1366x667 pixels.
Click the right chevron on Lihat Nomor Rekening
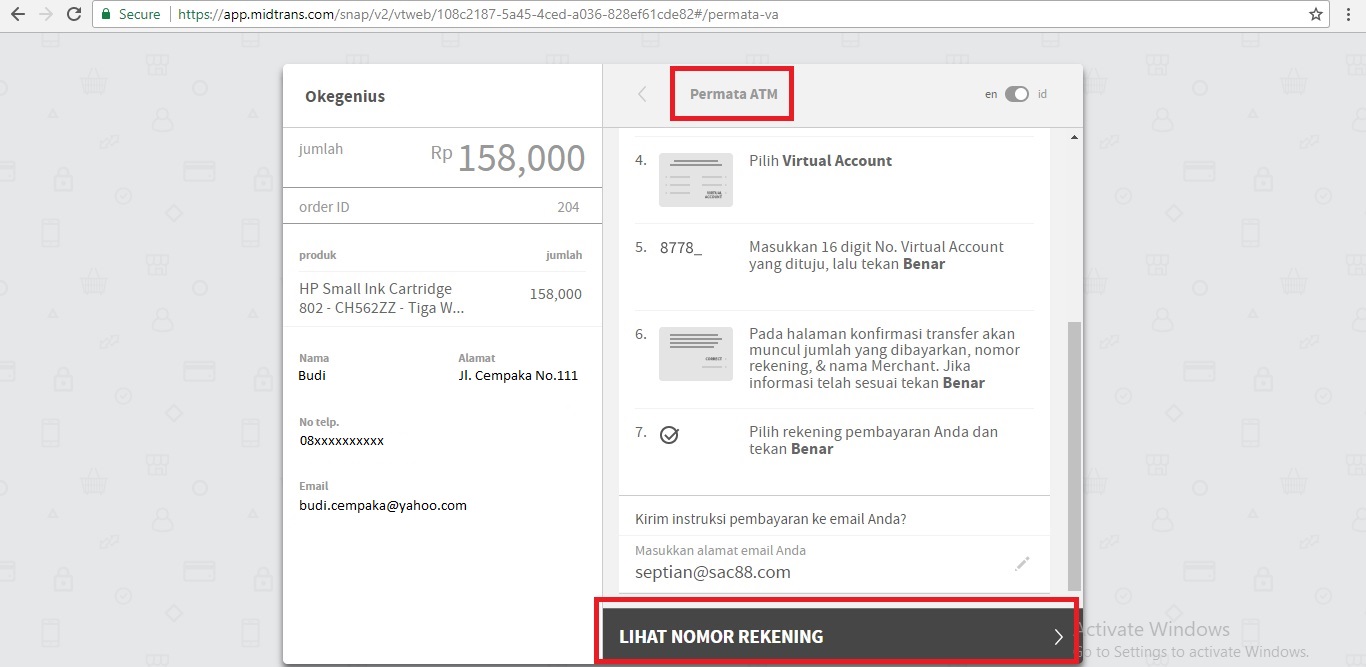point(1058,637)
